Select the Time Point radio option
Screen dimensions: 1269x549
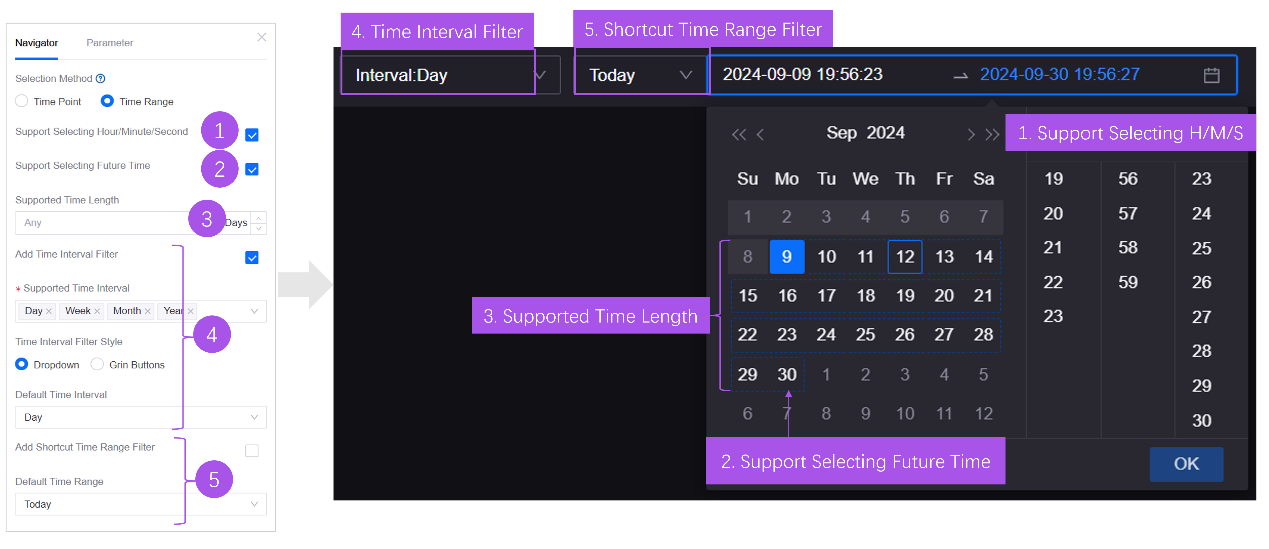pyautogui.click(x=22, y=101)
